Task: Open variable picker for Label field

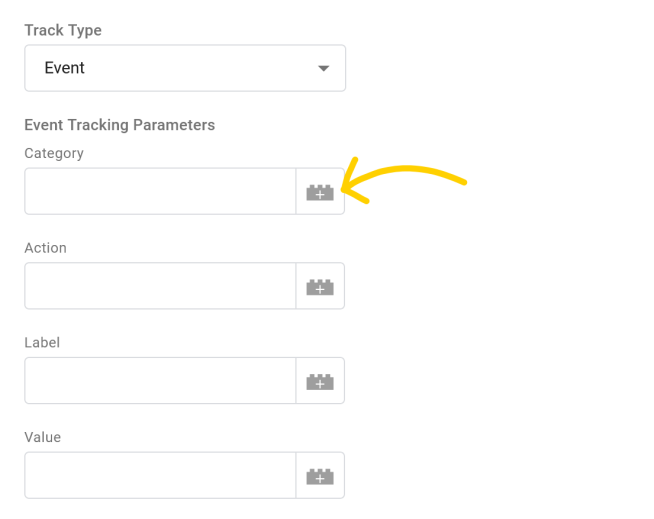Action: click(320, 381)
